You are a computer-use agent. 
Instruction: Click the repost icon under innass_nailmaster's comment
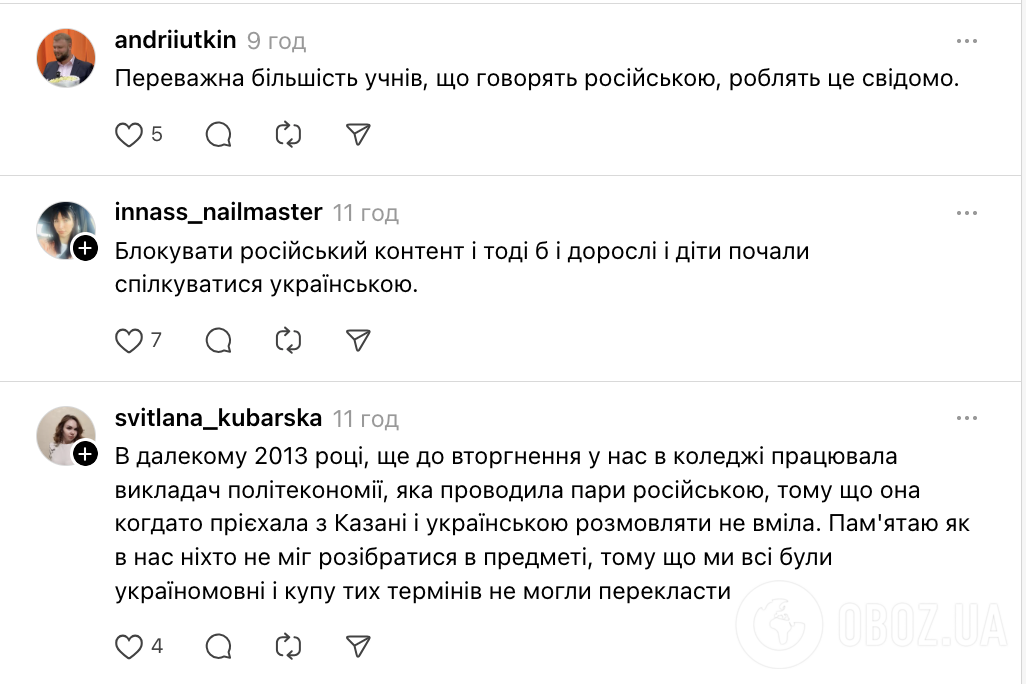[287, 340]
